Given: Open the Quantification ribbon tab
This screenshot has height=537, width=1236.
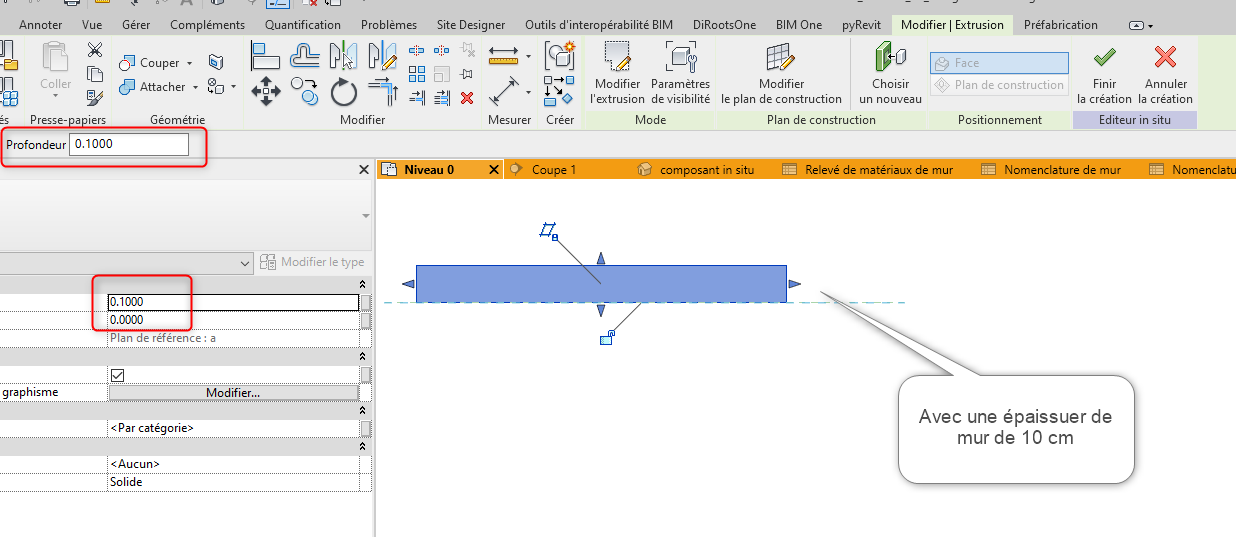Looking at the screenshot, I should click(x=302, y=25).
